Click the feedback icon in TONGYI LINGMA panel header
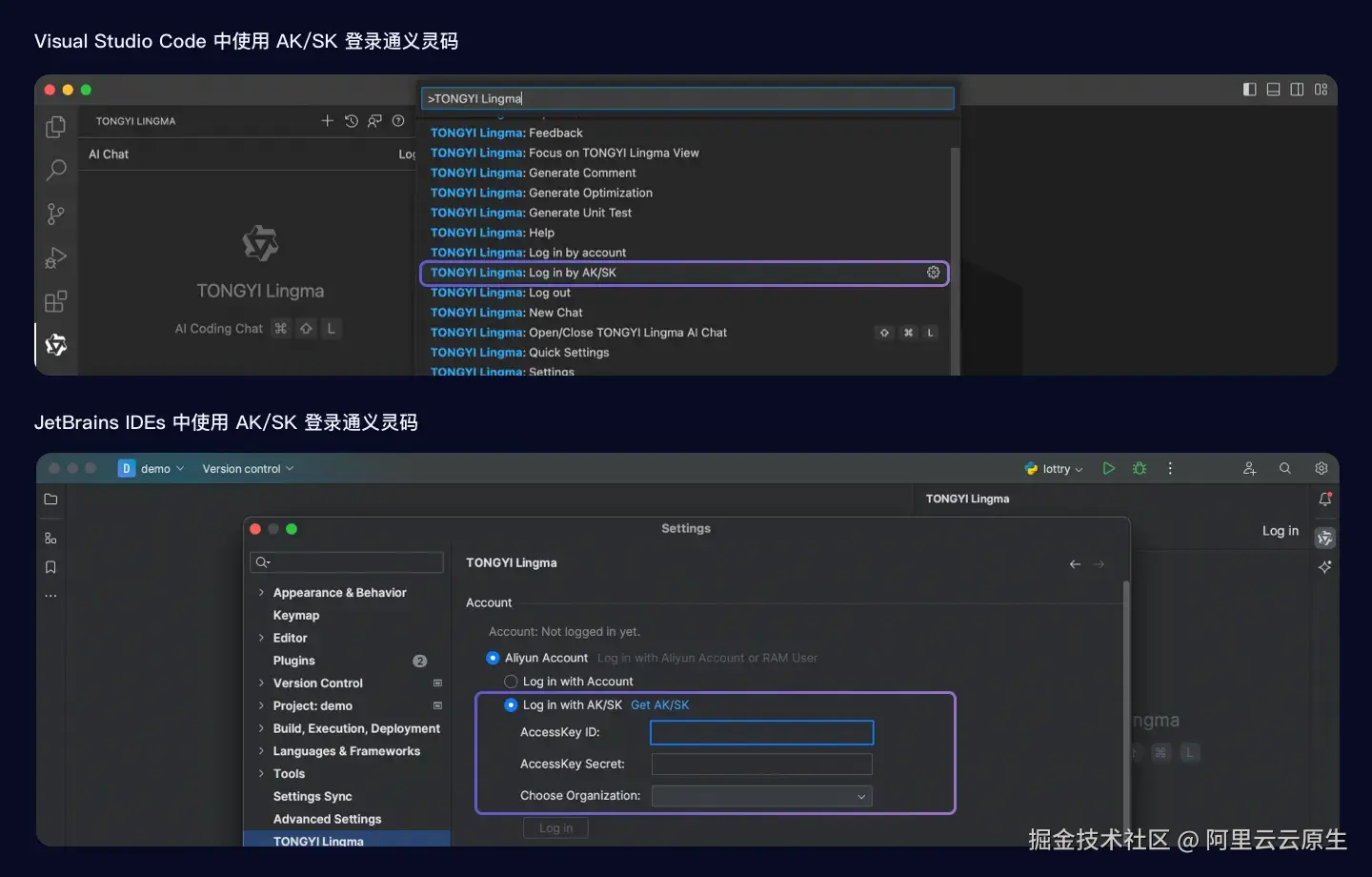The width and height of the screenshot is (1372, 877). [x=374, y=121]
